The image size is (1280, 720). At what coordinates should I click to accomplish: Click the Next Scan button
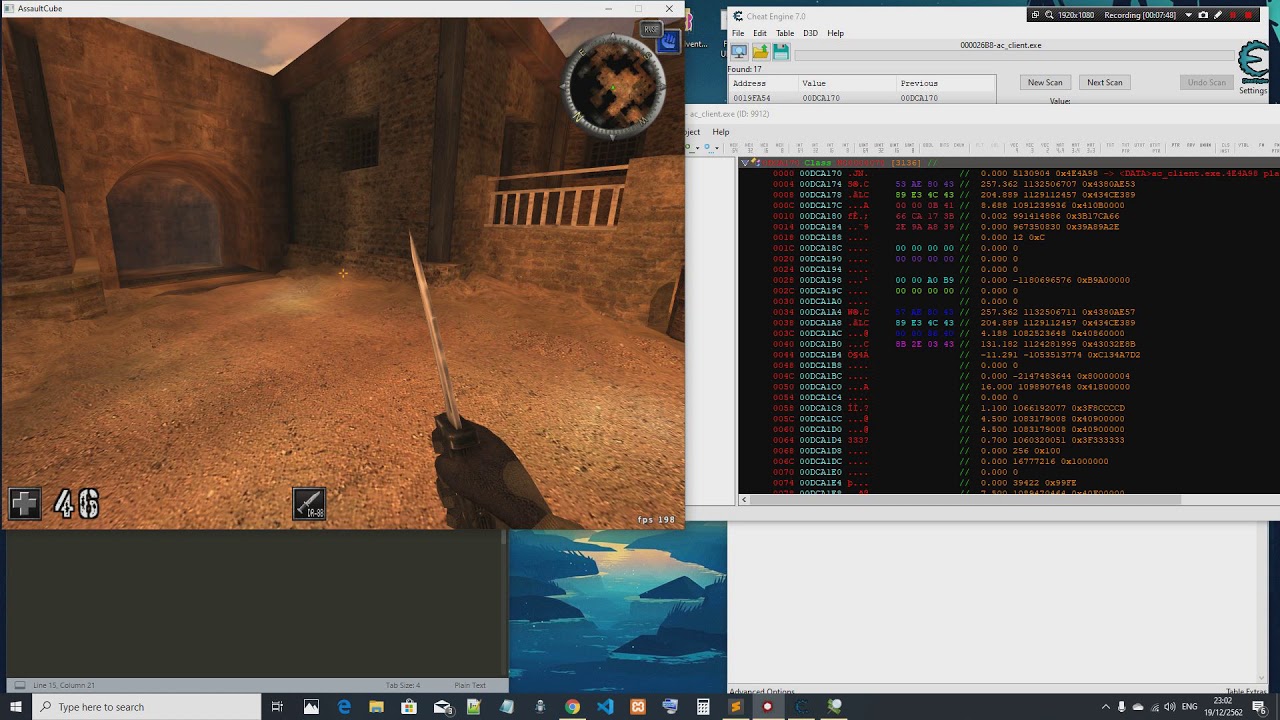click(x=1105, y=82)
